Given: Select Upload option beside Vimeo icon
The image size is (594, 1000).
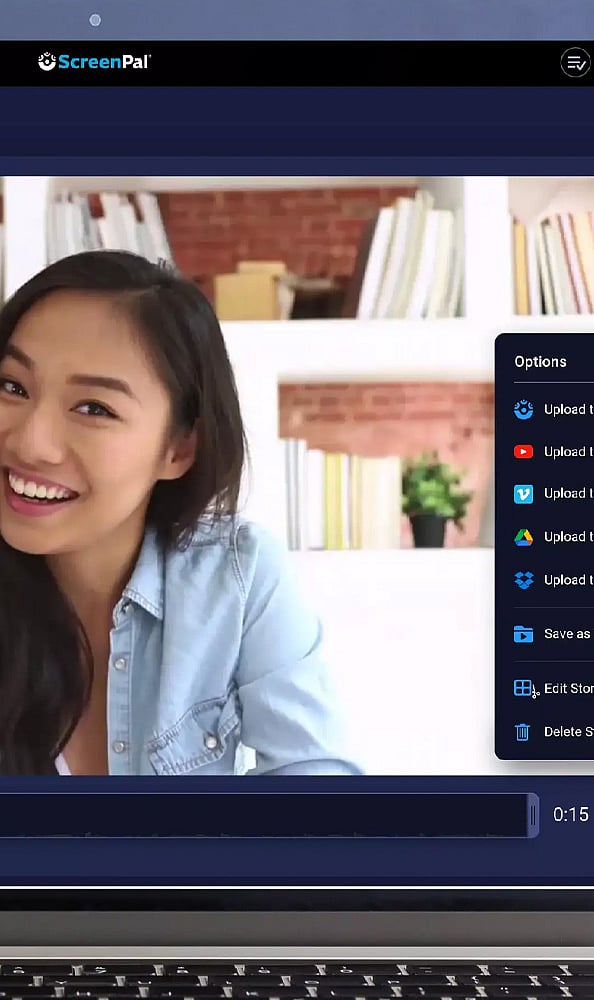Looking at the screenshot, I should click(x=568, y=494).
